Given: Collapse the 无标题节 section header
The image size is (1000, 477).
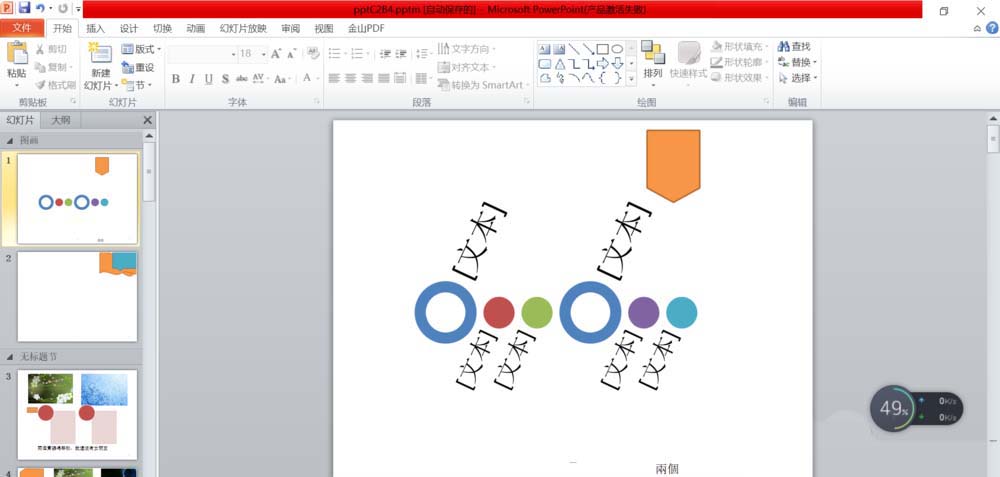Looking at the screenshot, I should pos(10,356).
